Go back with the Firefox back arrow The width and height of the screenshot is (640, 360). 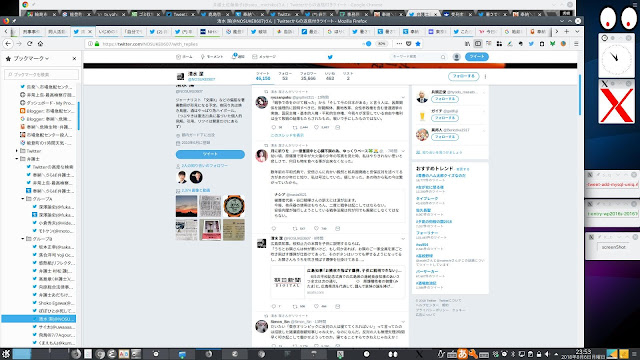tap(8, 44)
